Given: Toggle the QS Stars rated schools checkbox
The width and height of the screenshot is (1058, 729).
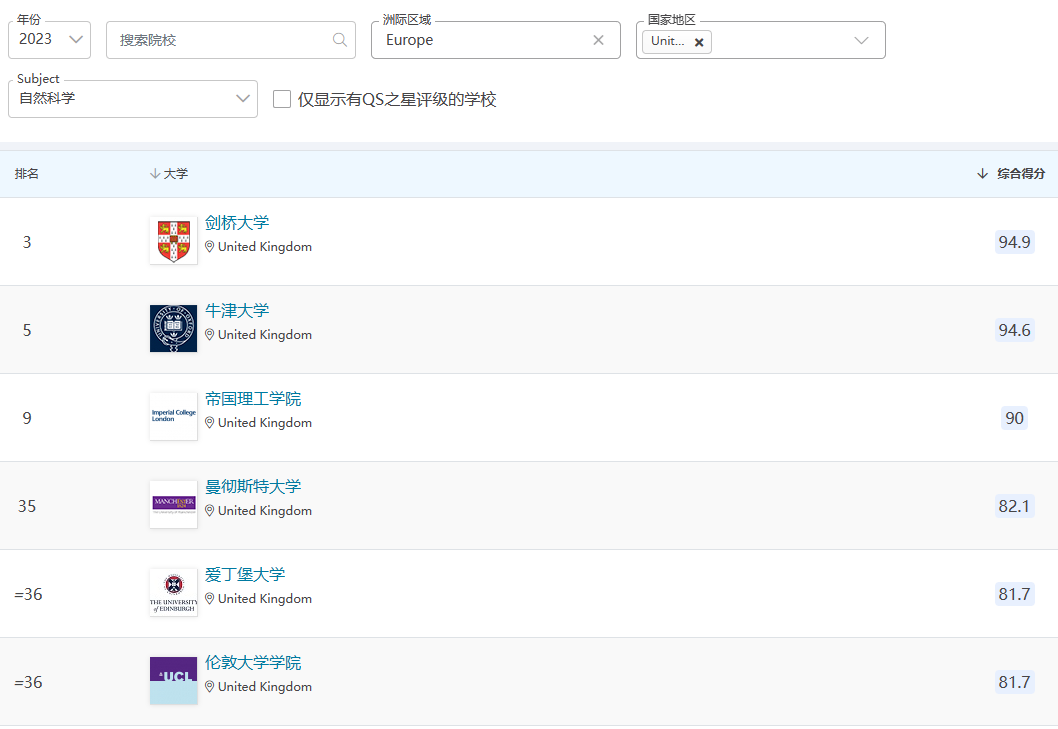Looking at the screenshot, I should point(282,99).
